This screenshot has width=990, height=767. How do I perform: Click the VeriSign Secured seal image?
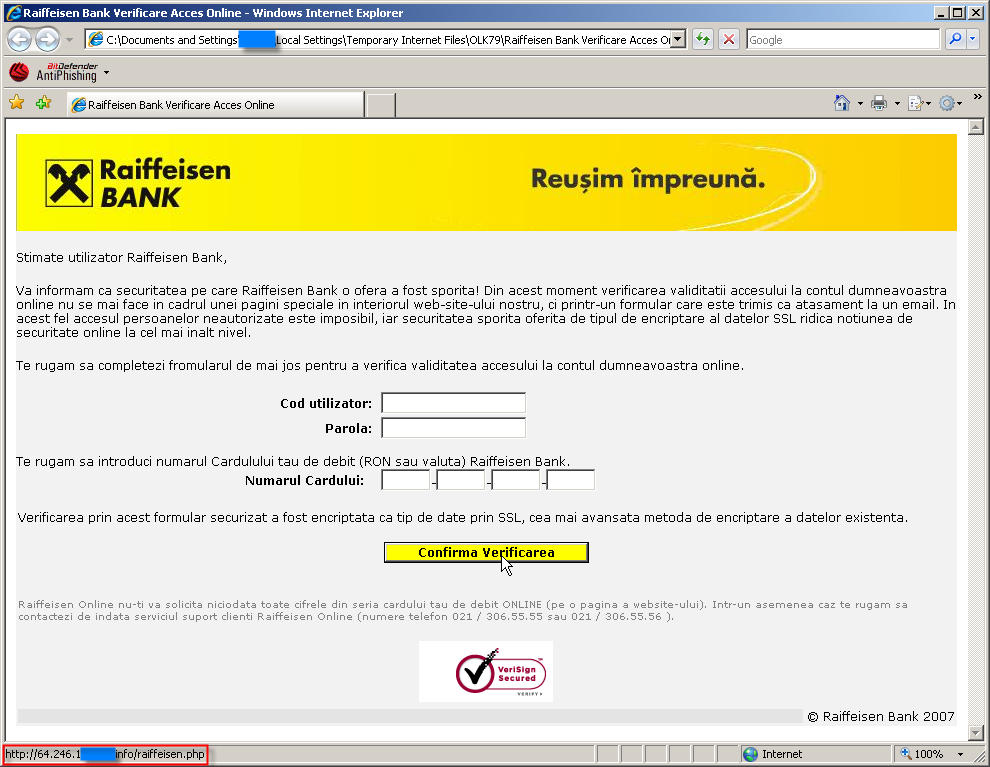486,671
